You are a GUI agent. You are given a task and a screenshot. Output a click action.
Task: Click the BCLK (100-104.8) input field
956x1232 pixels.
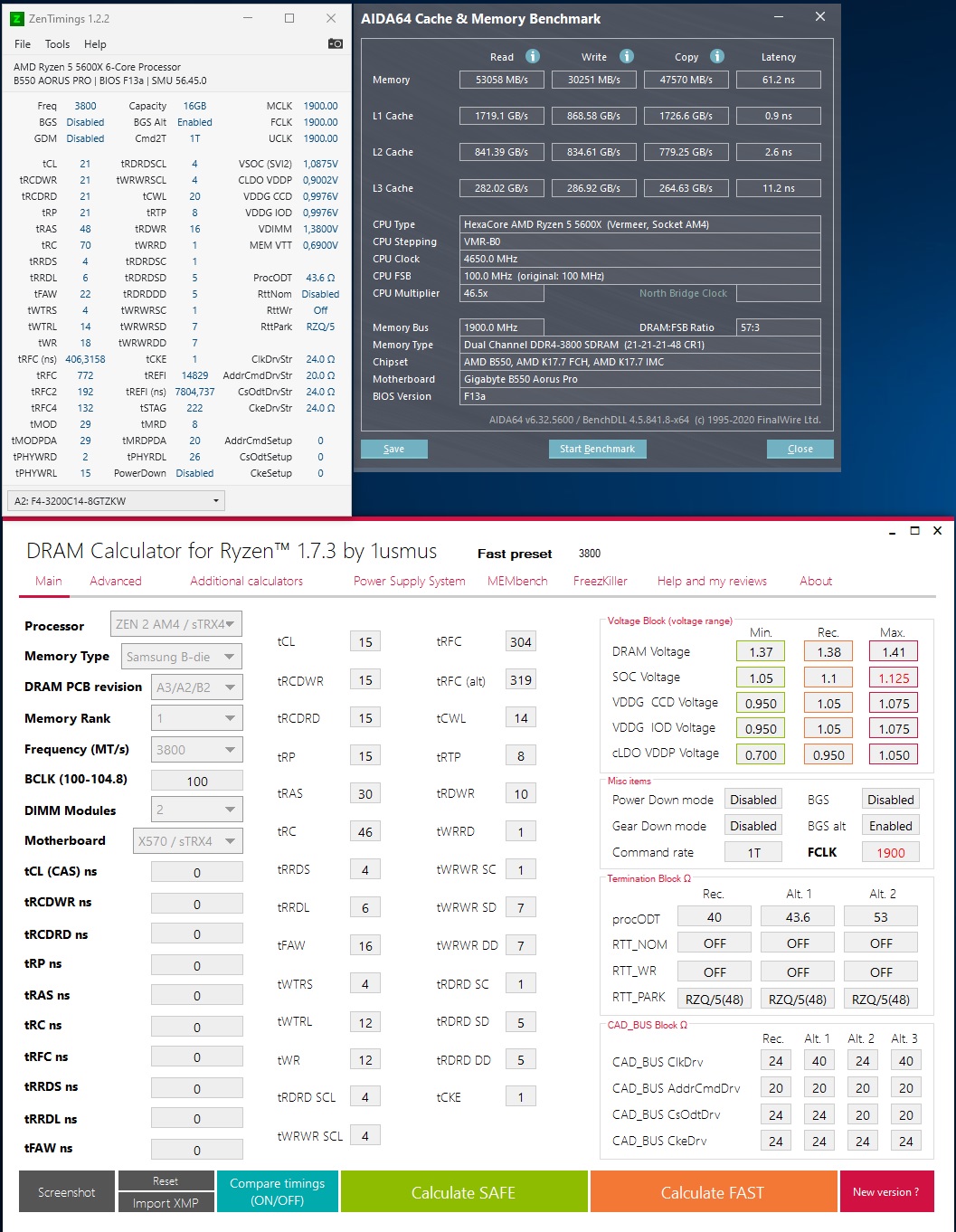pyautogui.click(x=197, y=781)
